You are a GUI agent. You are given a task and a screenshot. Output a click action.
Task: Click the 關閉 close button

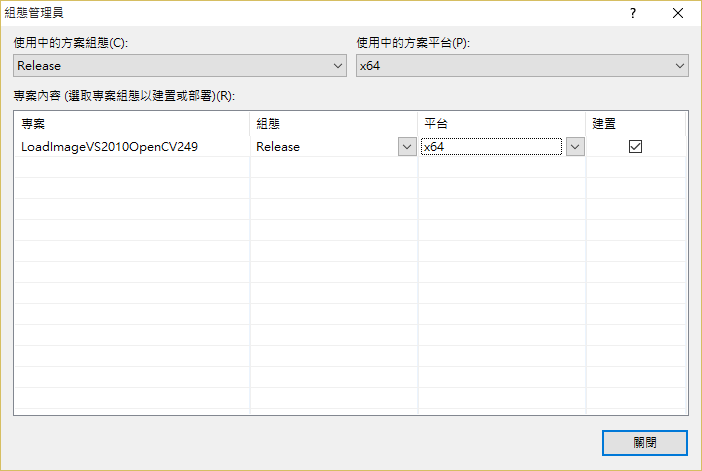point(645,443)
